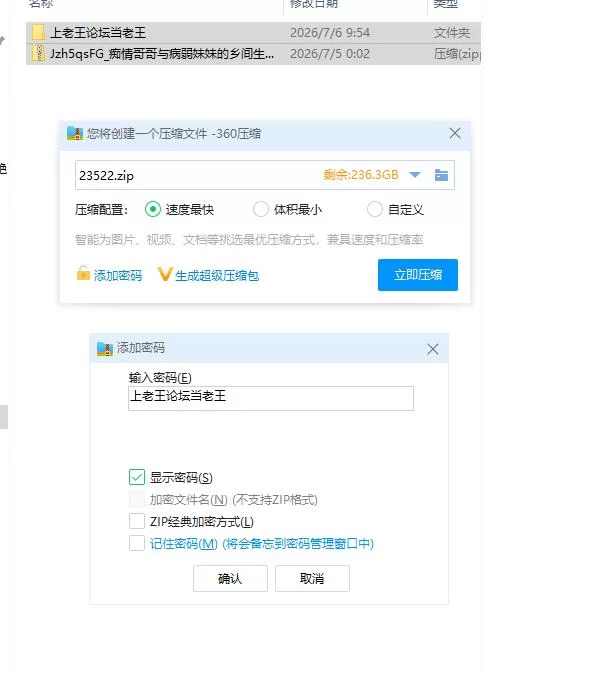
Task: Click the 360压缩 icon in compression dialog title
Action: coord(75,134)
